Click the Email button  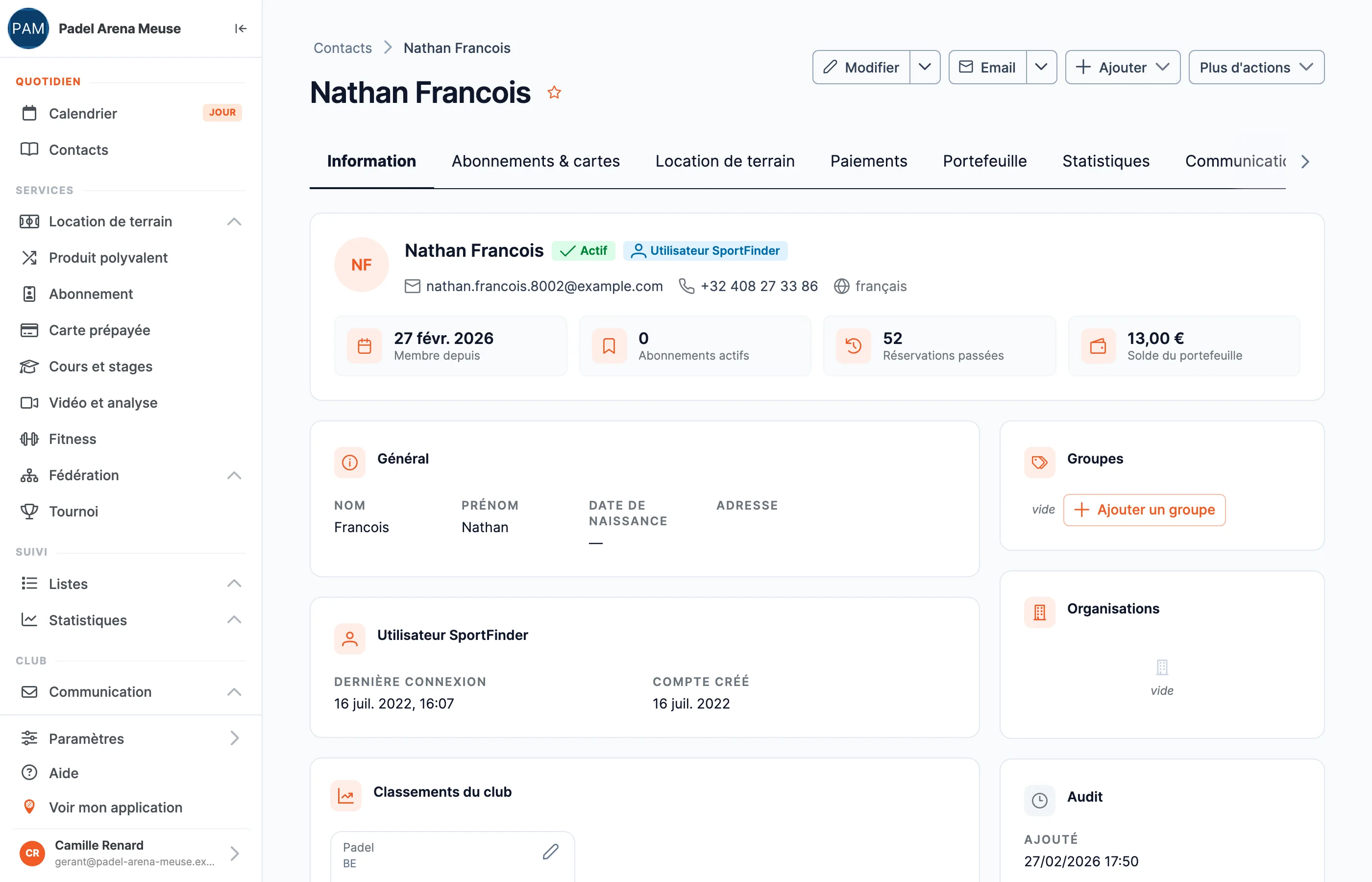click(x=987, y=68)
